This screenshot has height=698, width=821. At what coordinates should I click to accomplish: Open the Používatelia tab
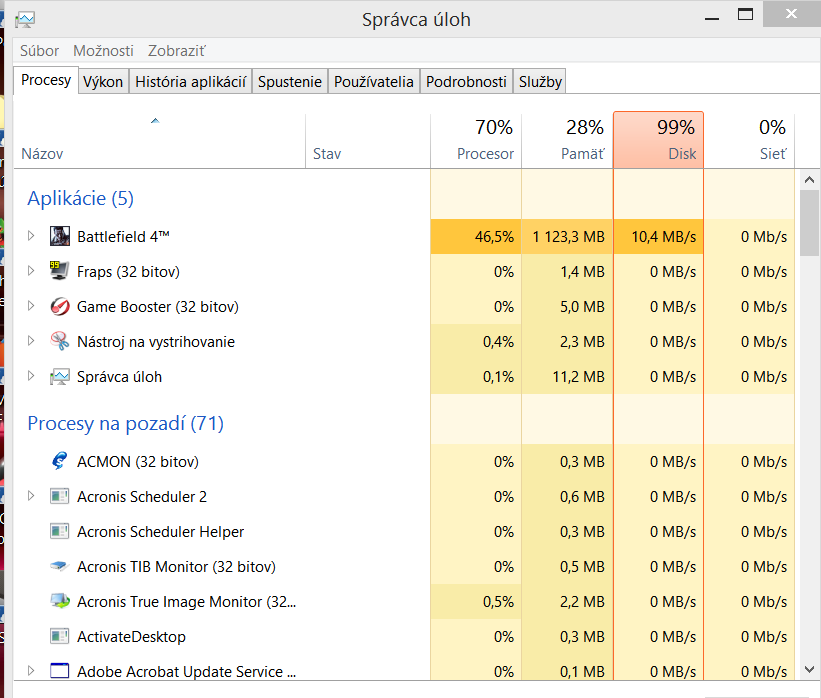click(374, 82)
